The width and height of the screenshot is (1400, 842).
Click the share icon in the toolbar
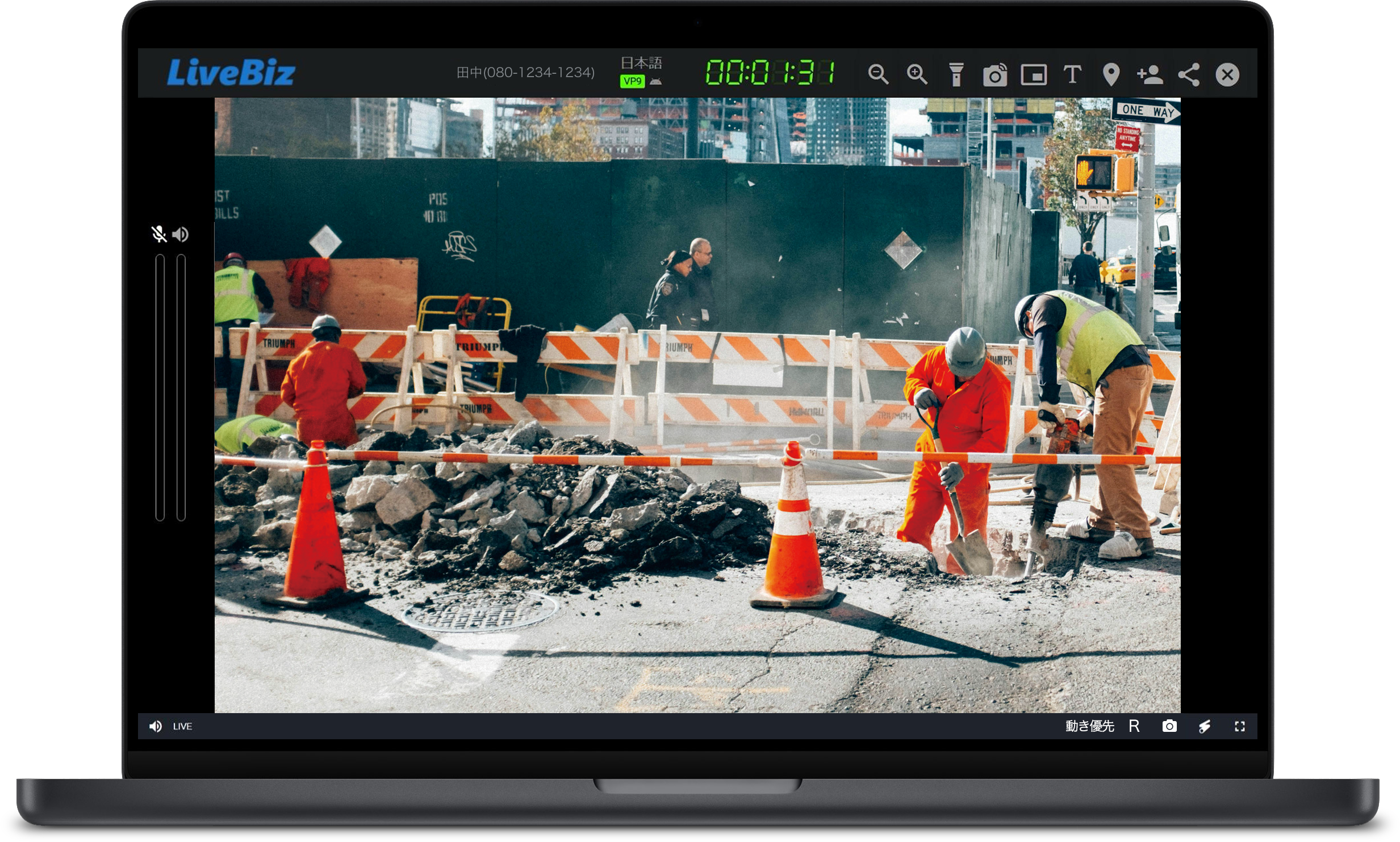coord(1189,74)
